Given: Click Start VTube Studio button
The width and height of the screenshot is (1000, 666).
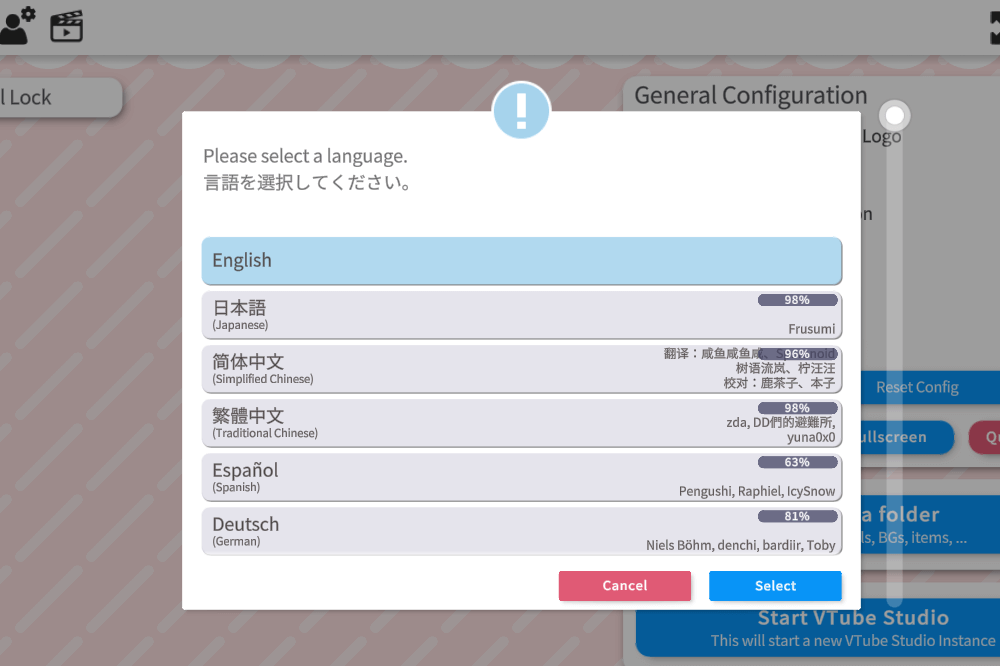Looking at the screenshot, I should tap(853, 627).
